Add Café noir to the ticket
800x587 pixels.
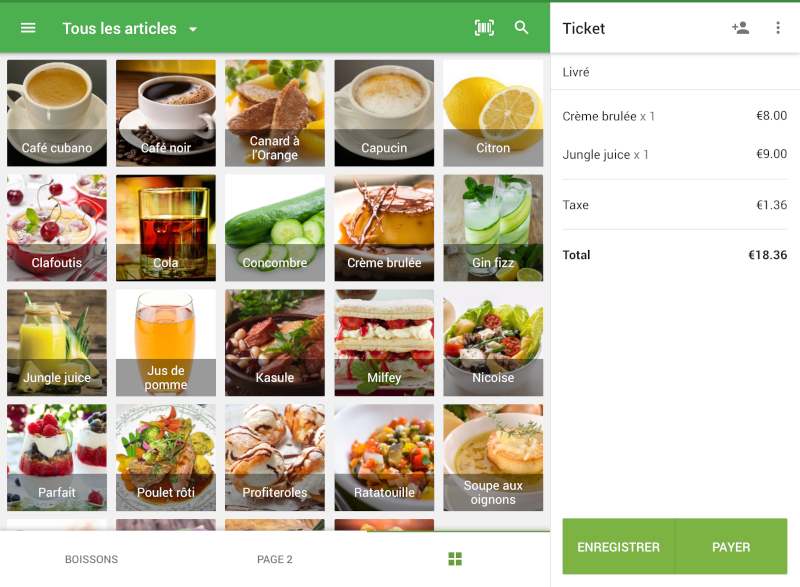pyautogui.click(x=166, y=113)
